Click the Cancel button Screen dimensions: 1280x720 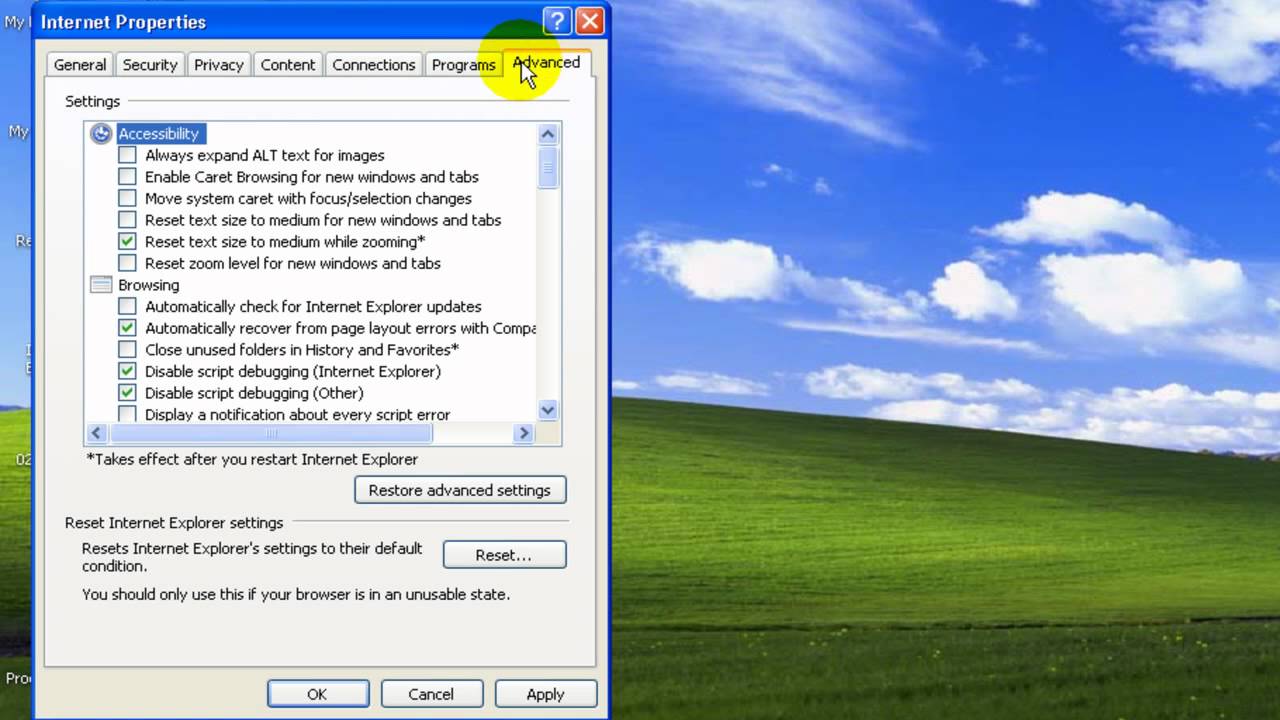click(x=431, y=694)
